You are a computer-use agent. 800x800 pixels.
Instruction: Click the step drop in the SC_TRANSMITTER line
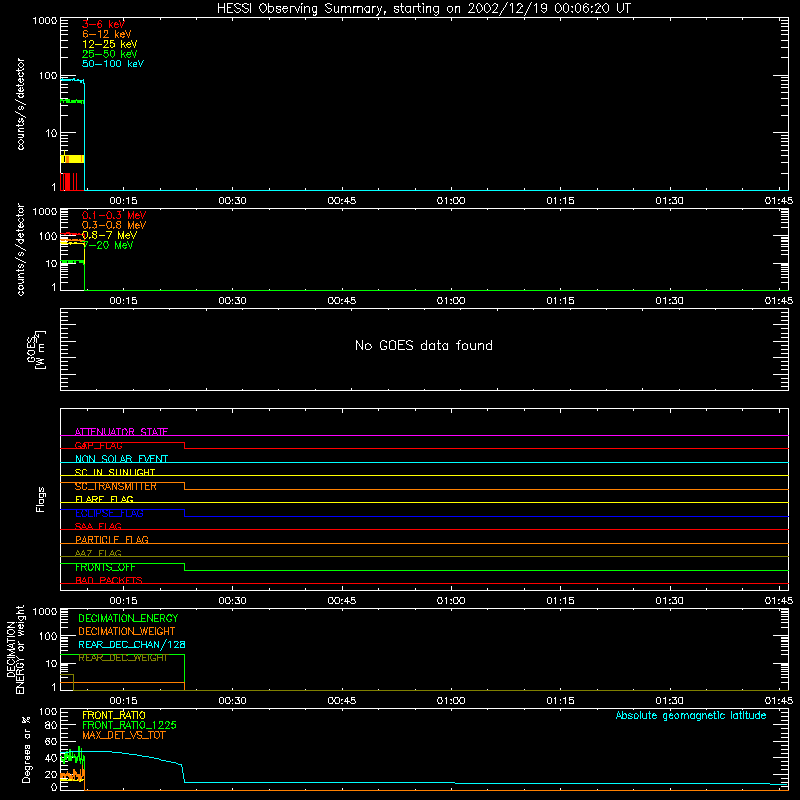(x=184, y=486)
